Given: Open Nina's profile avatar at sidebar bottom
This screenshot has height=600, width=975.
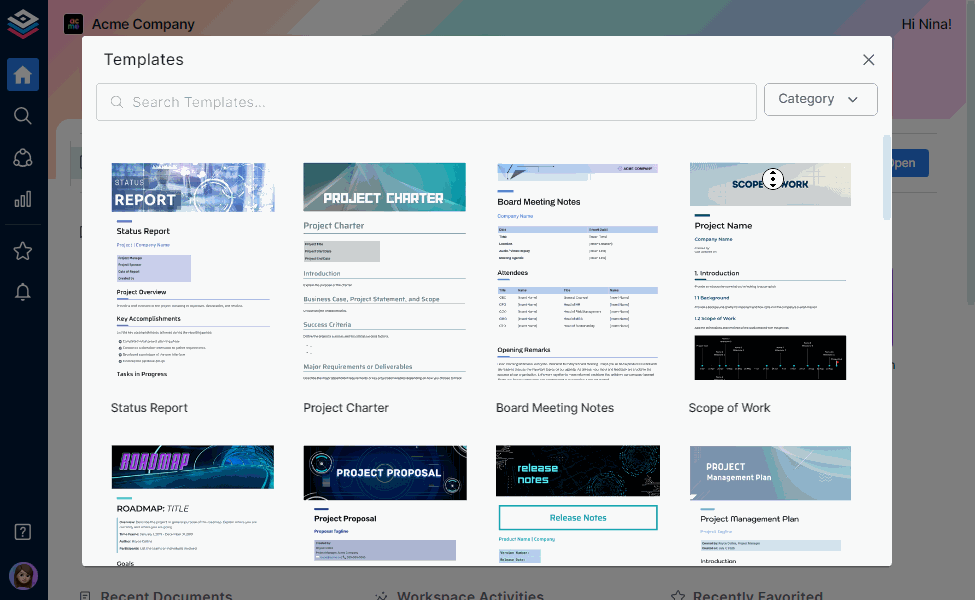Looking at the screenshot, I should click(x=22, y=575).
